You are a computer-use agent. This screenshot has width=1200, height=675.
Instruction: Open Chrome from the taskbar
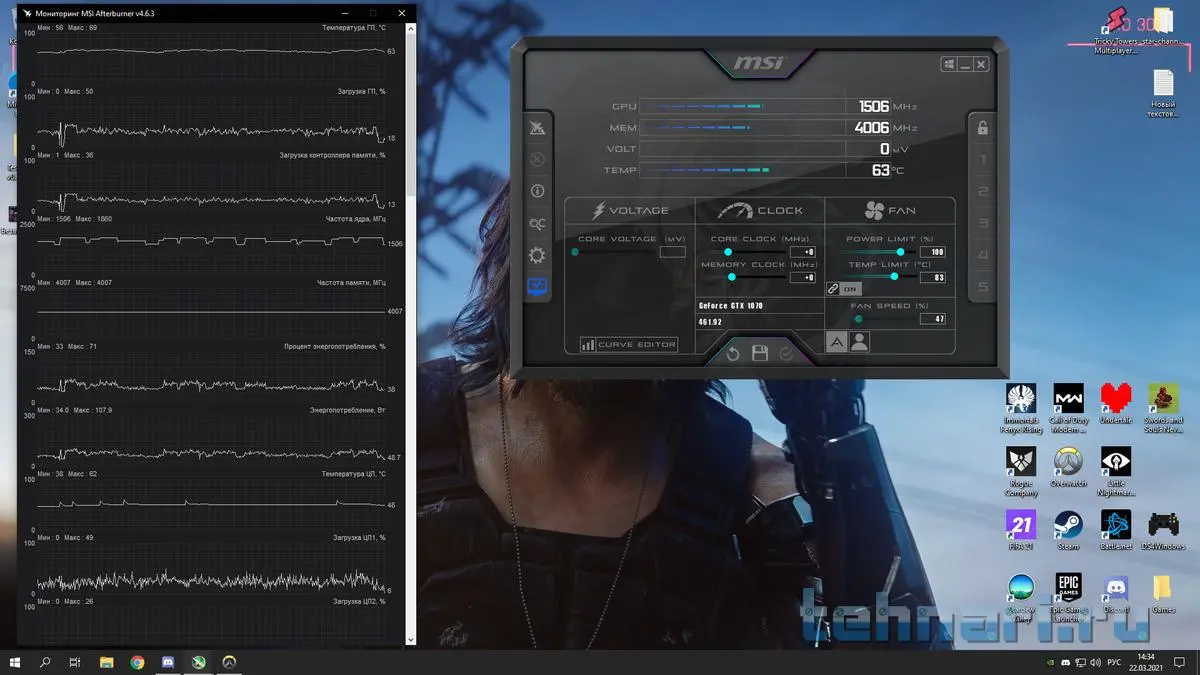pos(137,662)
